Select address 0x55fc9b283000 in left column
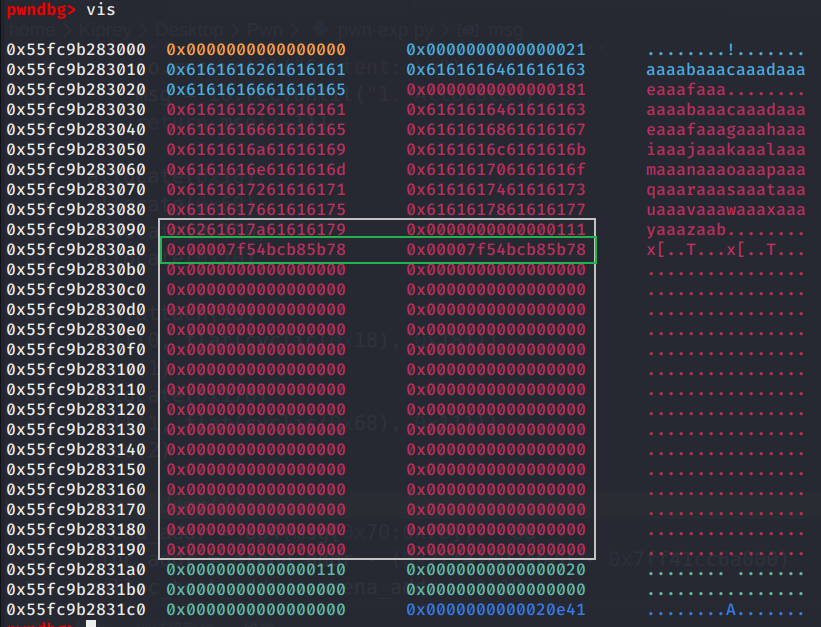 coord(76,50)
